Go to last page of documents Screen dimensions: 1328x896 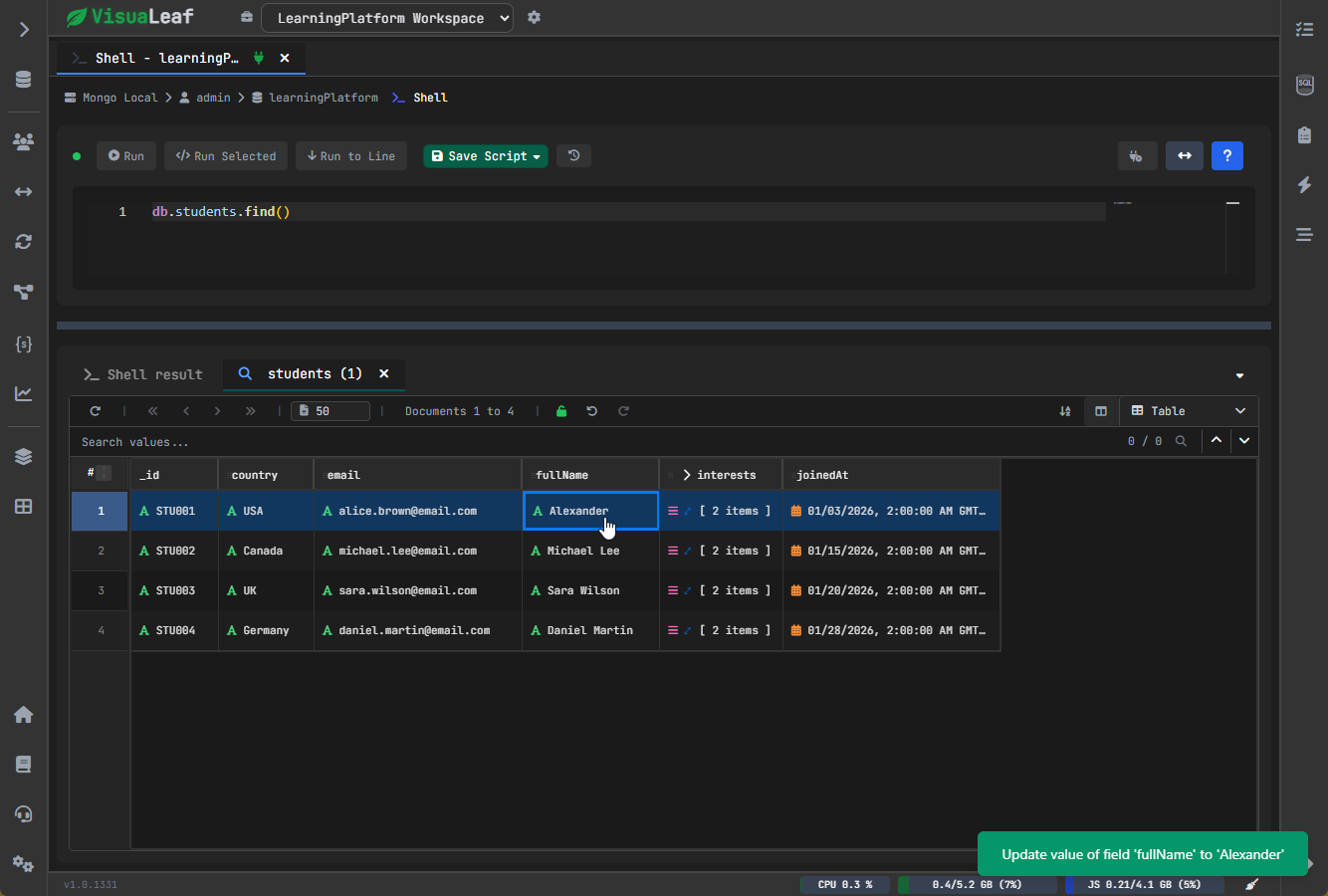pyautogui.click(x=250, y=411)
